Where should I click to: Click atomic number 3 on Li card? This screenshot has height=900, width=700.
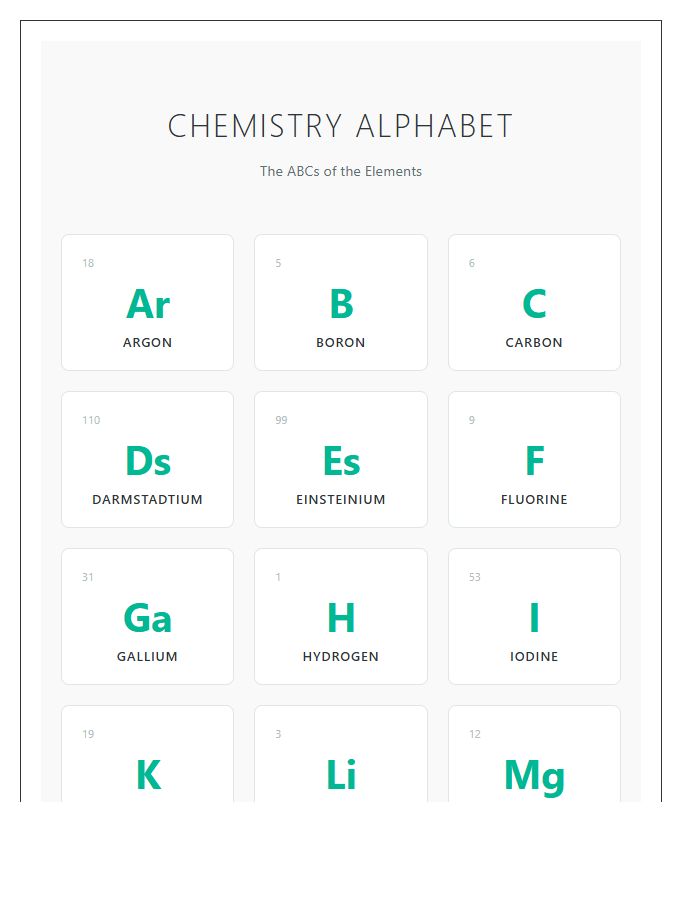(x=278, y=734)
